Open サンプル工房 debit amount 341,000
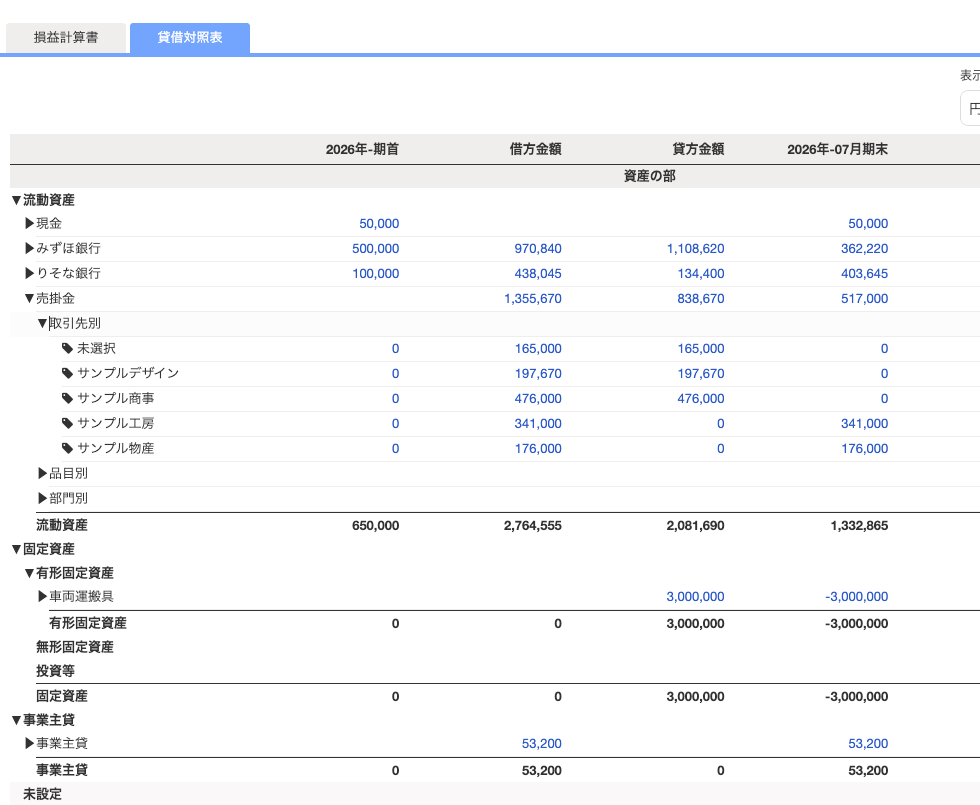Screen dimensions: 980x805 click(x=538, y=424)
